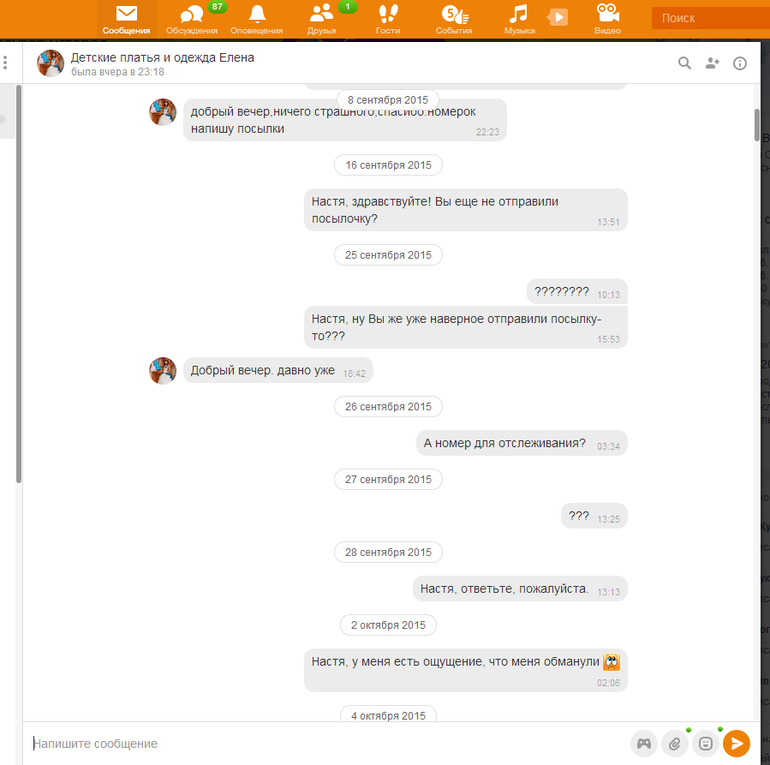Open the Гости footprints section
Image resolution: width=770 pixels, height=765 pixels.
(387, 19)
